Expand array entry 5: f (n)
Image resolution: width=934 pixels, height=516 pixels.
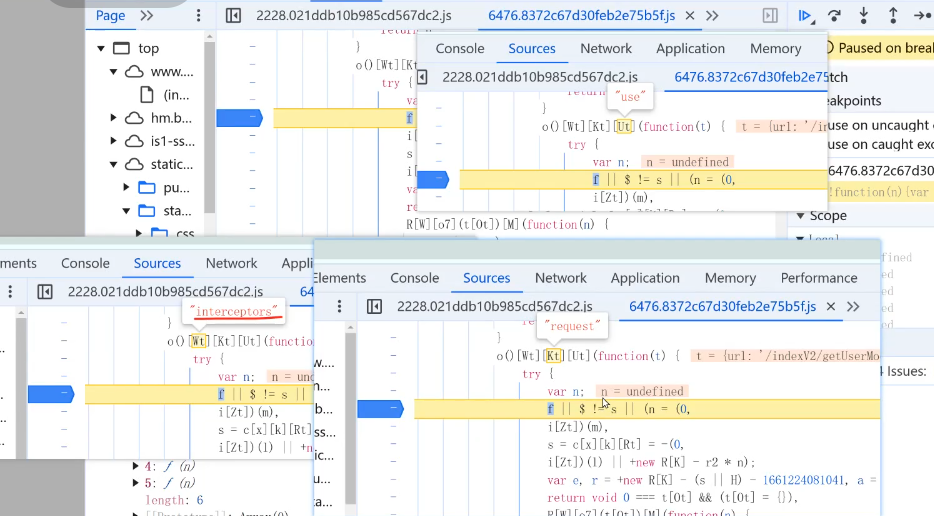tap(136, 483)
